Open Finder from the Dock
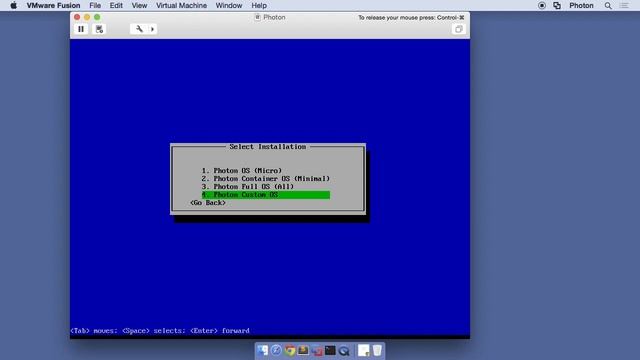The width and height of the screenshot is (640, 360). 262,350
